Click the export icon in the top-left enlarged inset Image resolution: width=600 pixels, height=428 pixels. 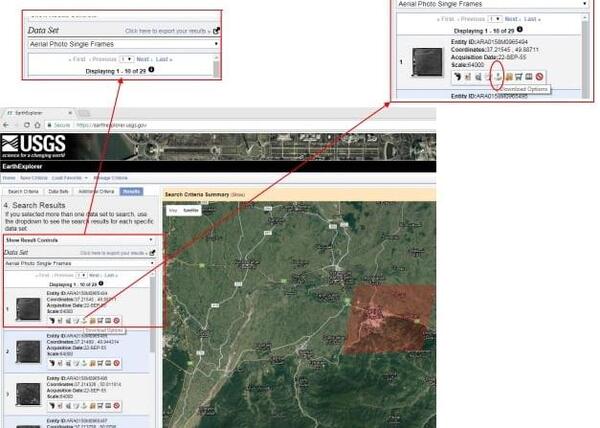[216, 31]
